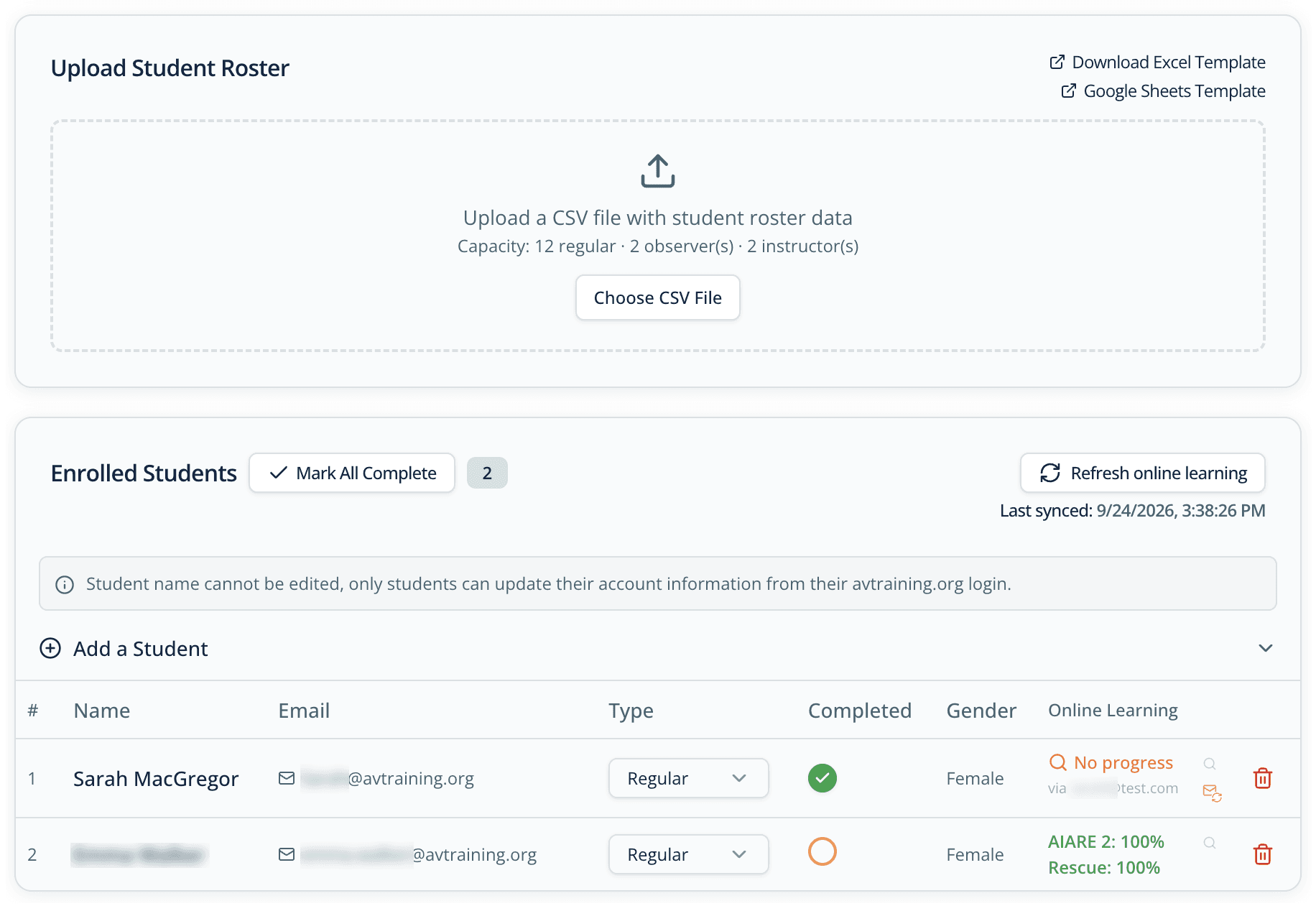The width and height of the screenshot is (1316, 906).
Task: Click the magnifier icon in student 2's row
Action: click(x=1210, y=843)
